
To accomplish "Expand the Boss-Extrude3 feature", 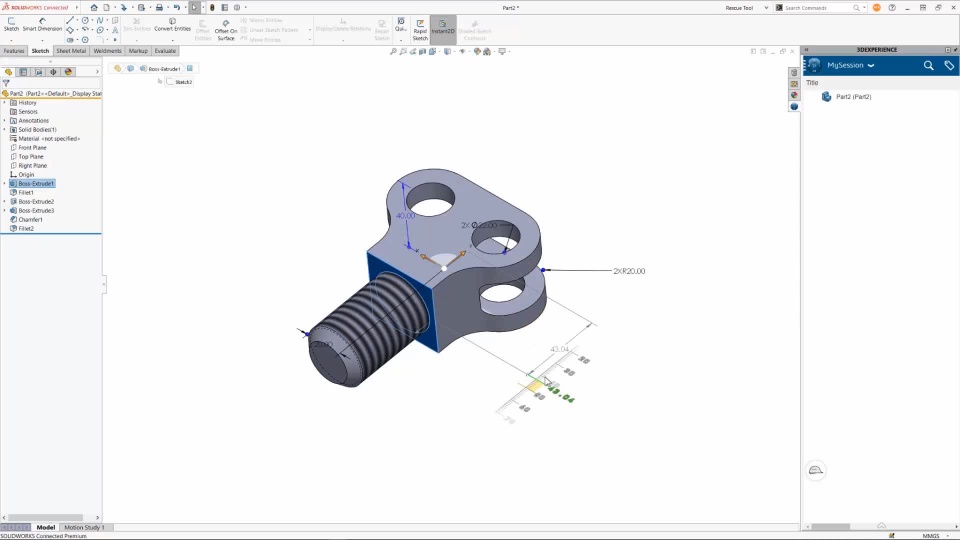I will point(5,211).
